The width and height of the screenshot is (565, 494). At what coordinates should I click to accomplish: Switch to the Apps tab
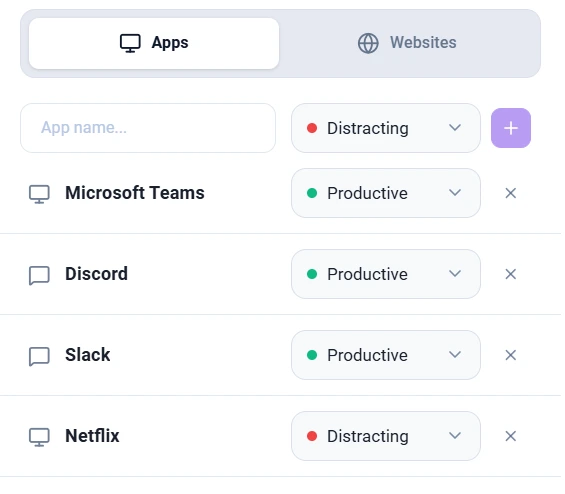pyautogui.click(x=154, y=43)
